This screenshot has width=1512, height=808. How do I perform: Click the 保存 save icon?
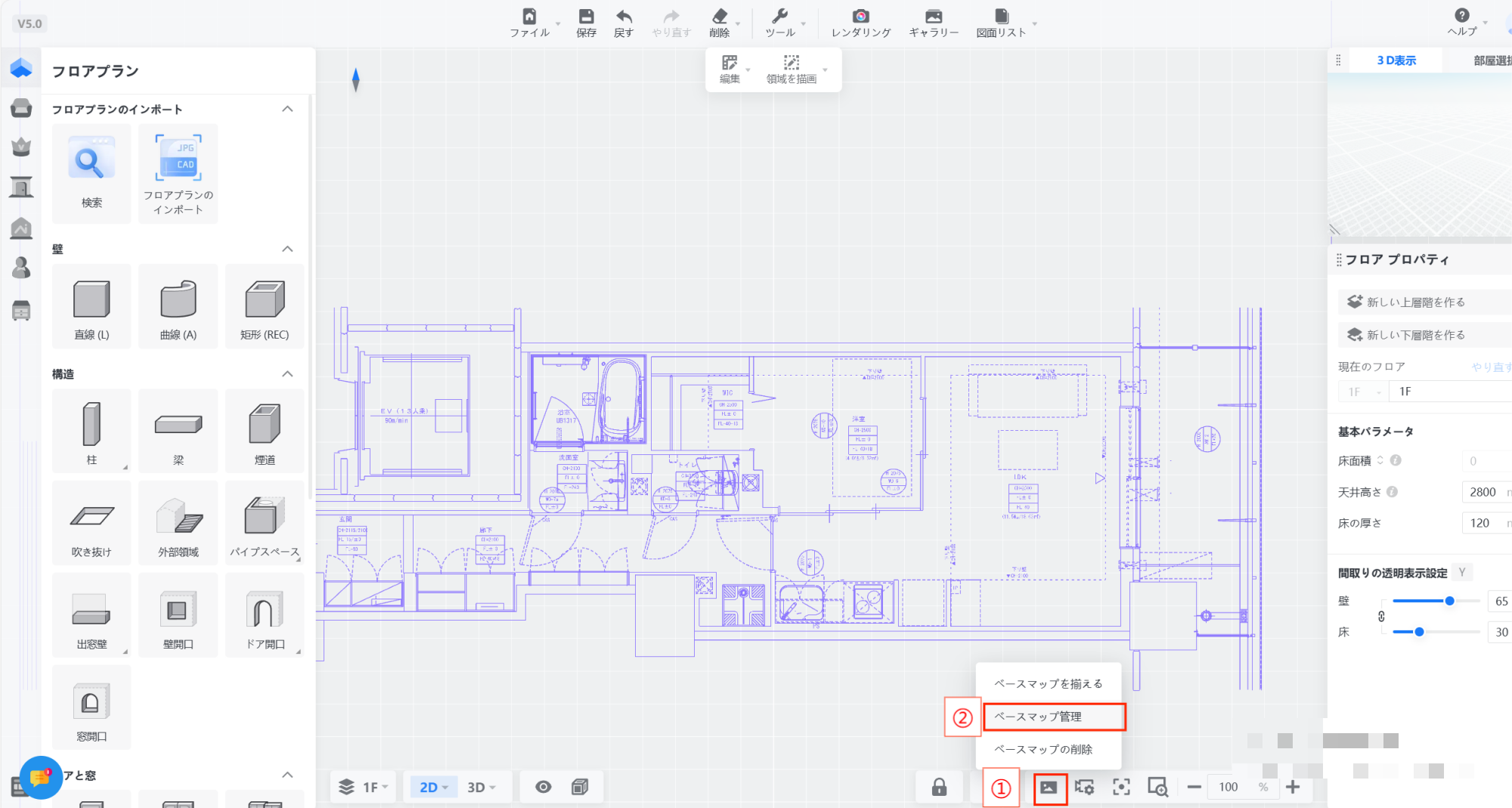pyautogui.click(x=586, y=17)
